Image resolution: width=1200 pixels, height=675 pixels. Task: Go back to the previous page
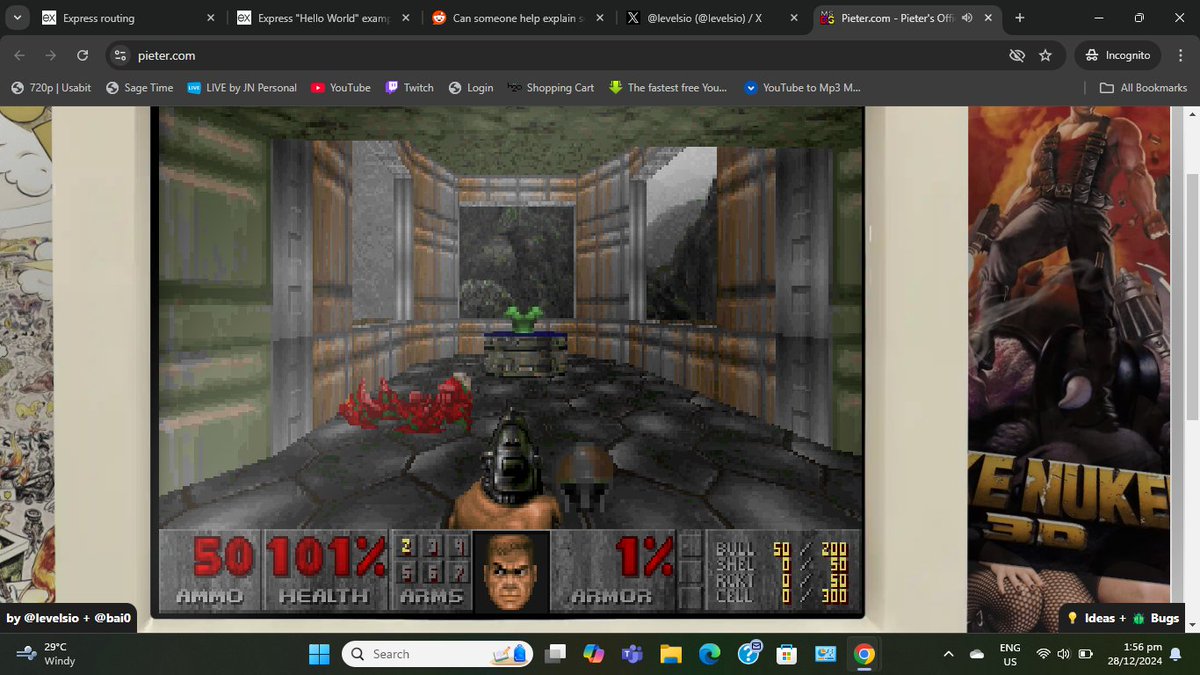pyautogui.click(x=21, y=56)
